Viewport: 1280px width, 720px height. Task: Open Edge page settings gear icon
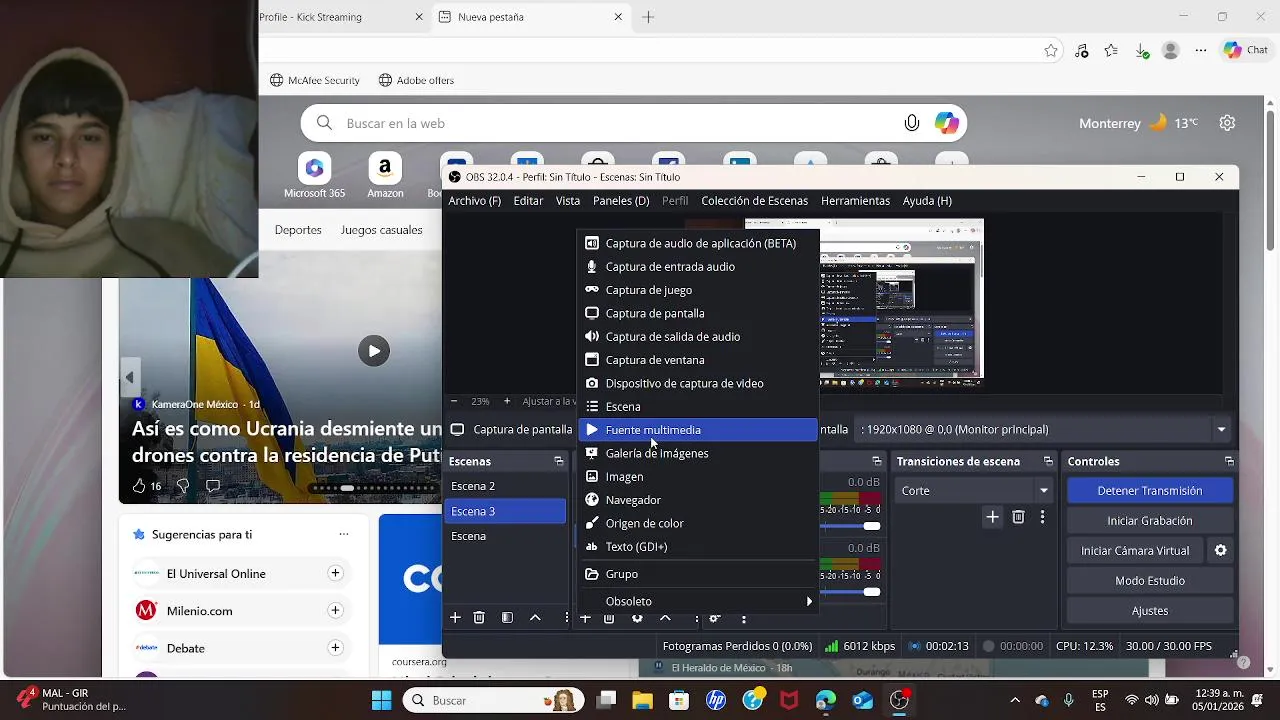point(1227,123)
